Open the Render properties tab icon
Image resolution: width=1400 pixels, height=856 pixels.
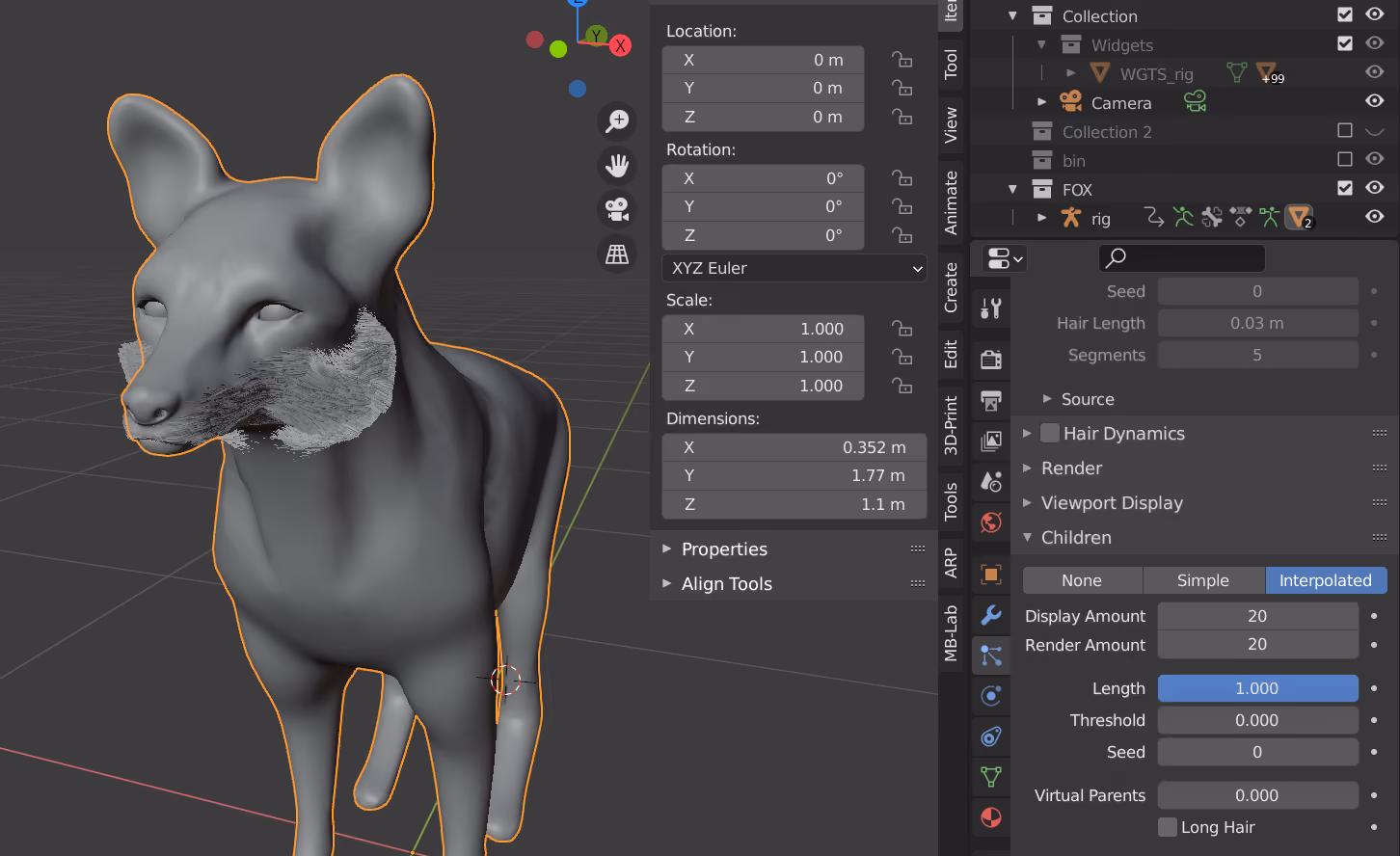coord(991,359)
